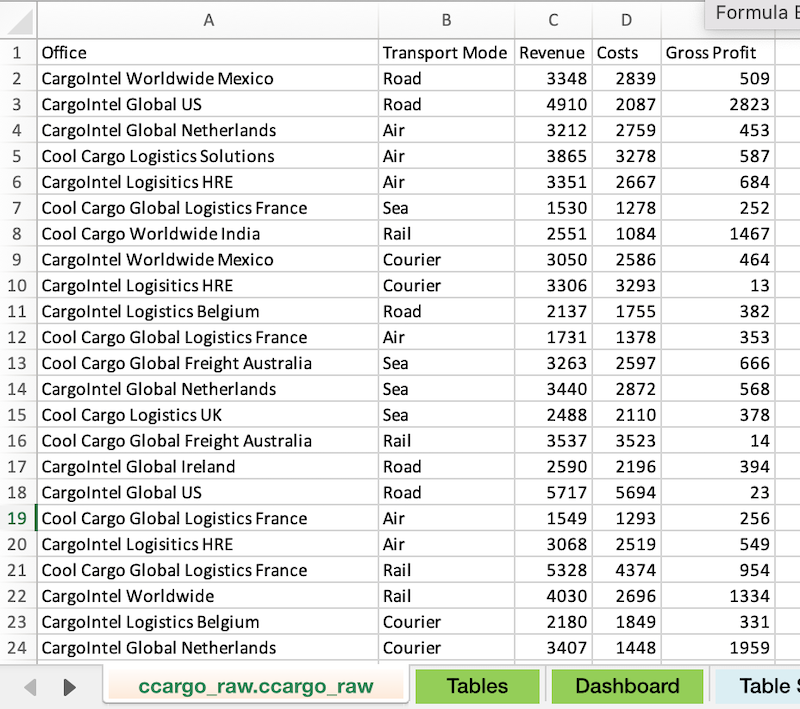800x709 pixels.
Task: Click the column D header
Action: tap(626, 20)
